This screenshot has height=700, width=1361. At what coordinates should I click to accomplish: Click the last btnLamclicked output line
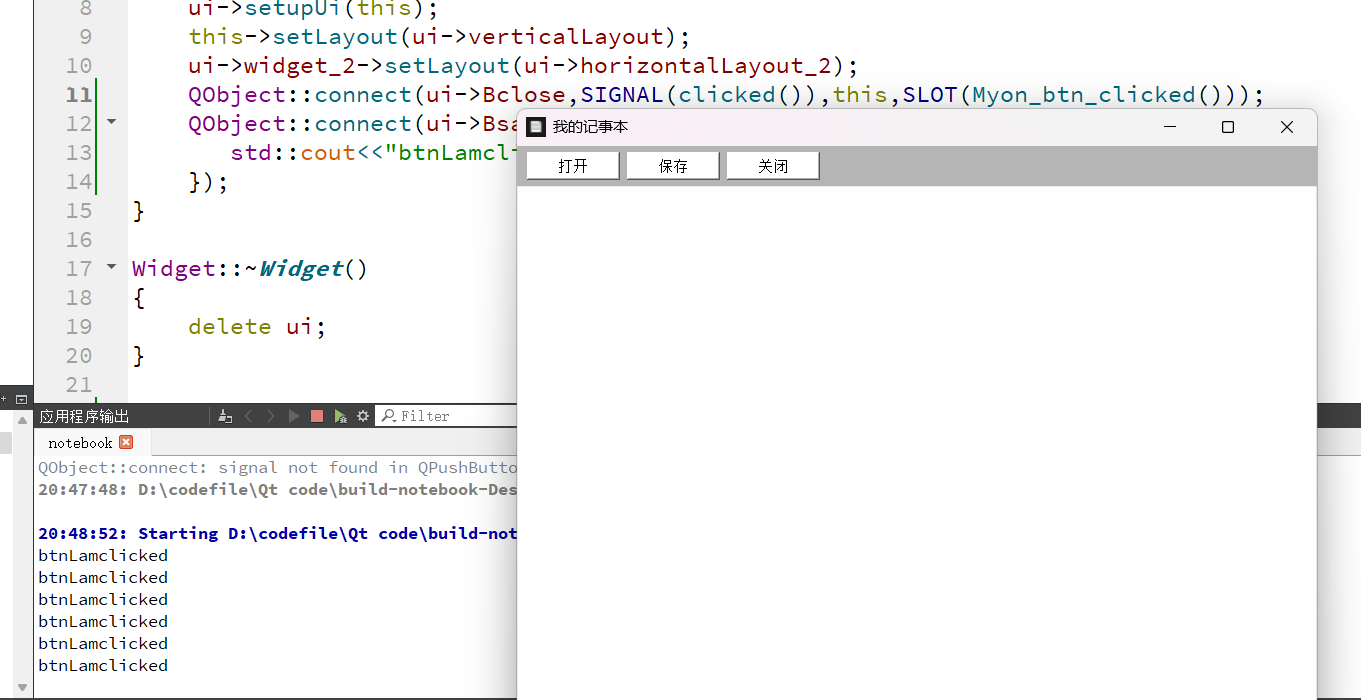(x=103, y=665)
